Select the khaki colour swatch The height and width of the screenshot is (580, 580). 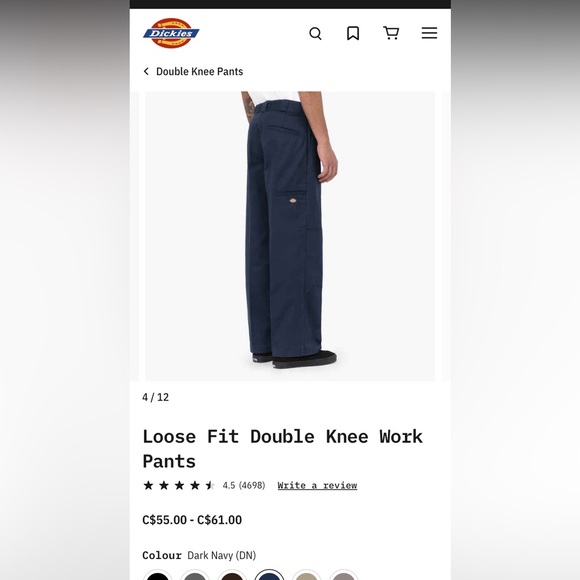coord(306,575)
